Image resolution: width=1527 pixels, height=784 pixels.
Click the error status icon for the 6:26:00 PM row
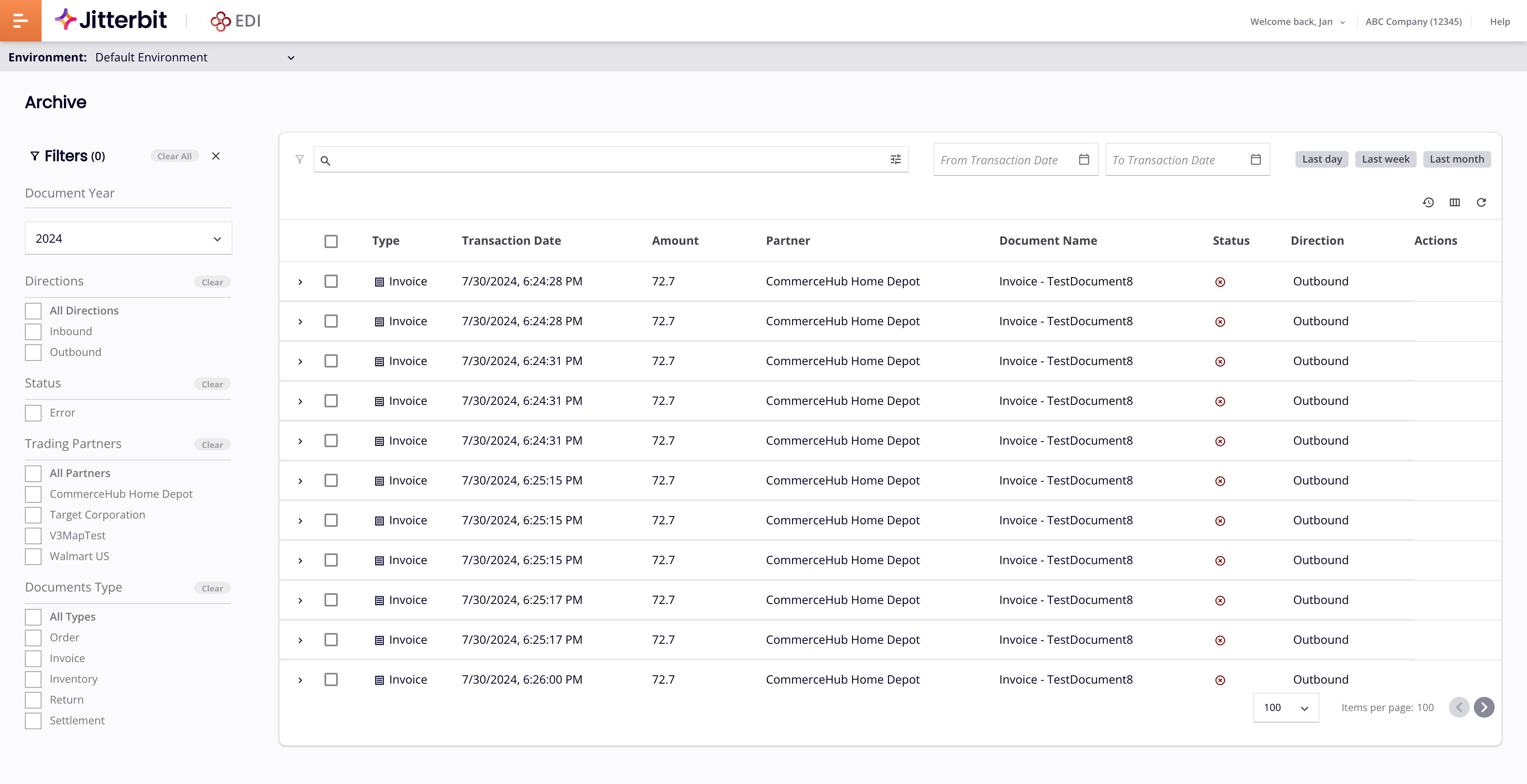point(1220,680)
